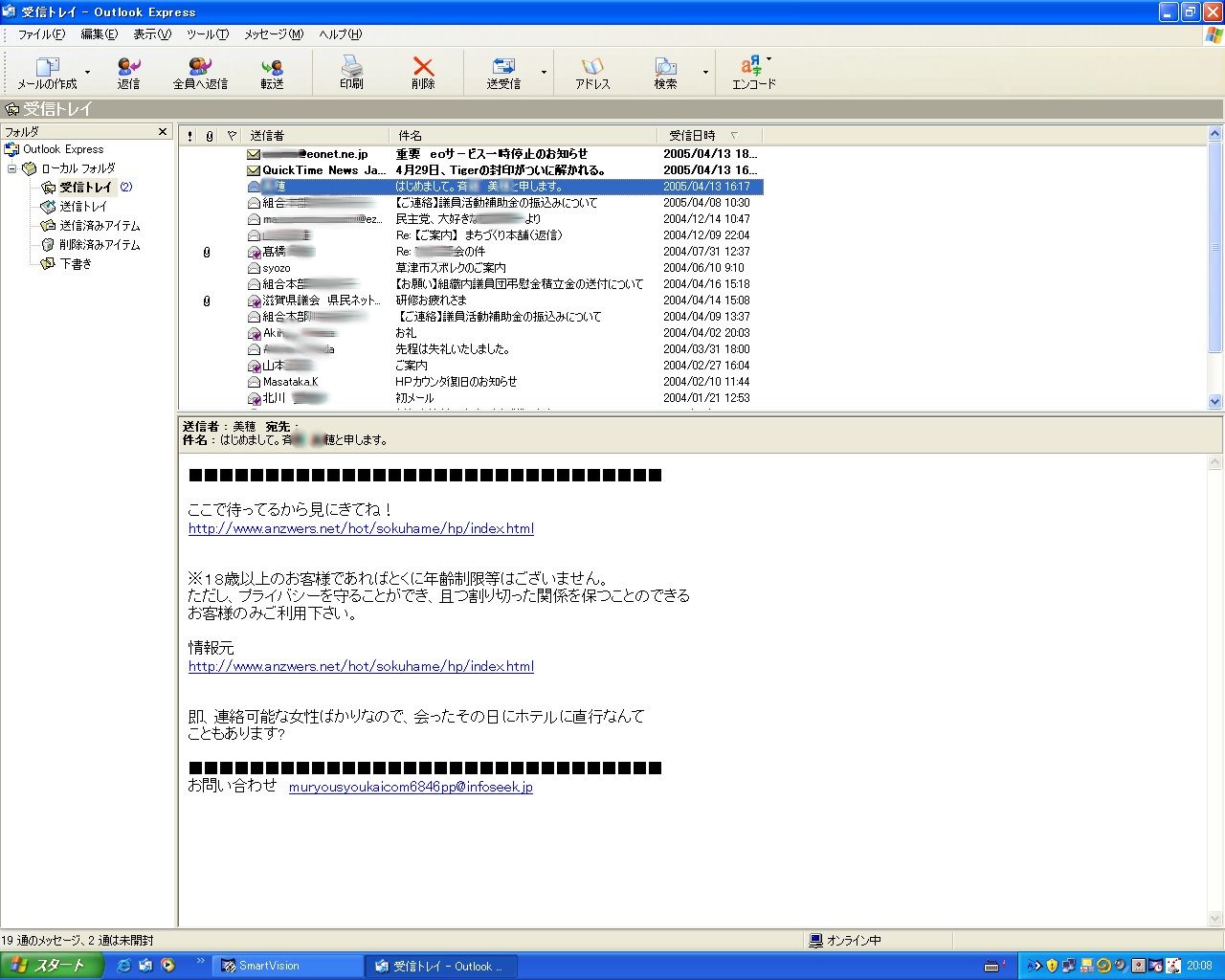Open the first anzwers.net link in the message

[x=361, y=528]
